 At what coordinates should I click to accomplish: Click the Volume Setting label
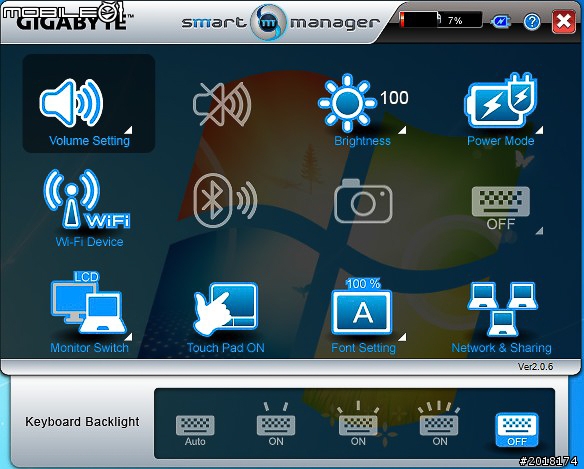(x=89, y=141)
